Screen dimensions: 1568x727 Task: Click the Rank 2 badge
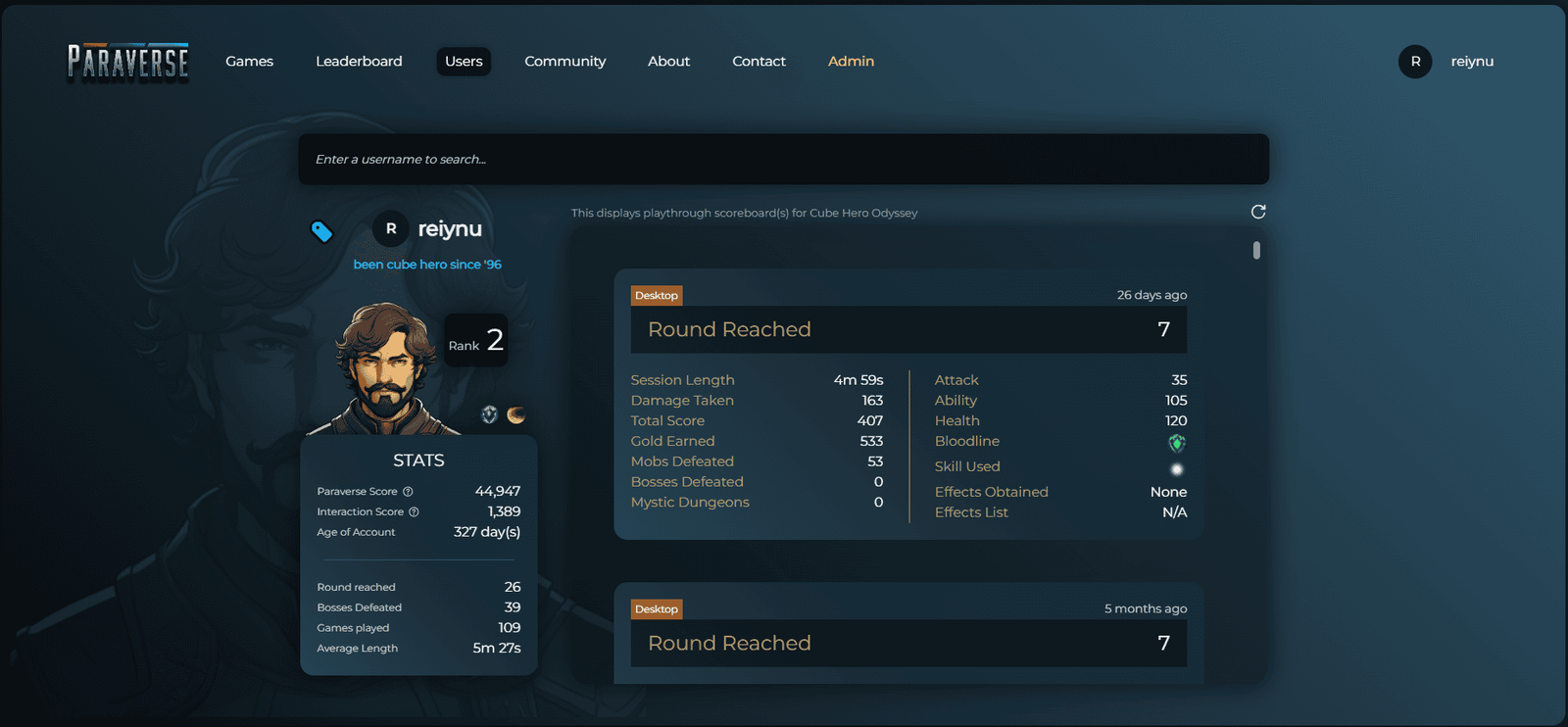[x=476, y=340]
